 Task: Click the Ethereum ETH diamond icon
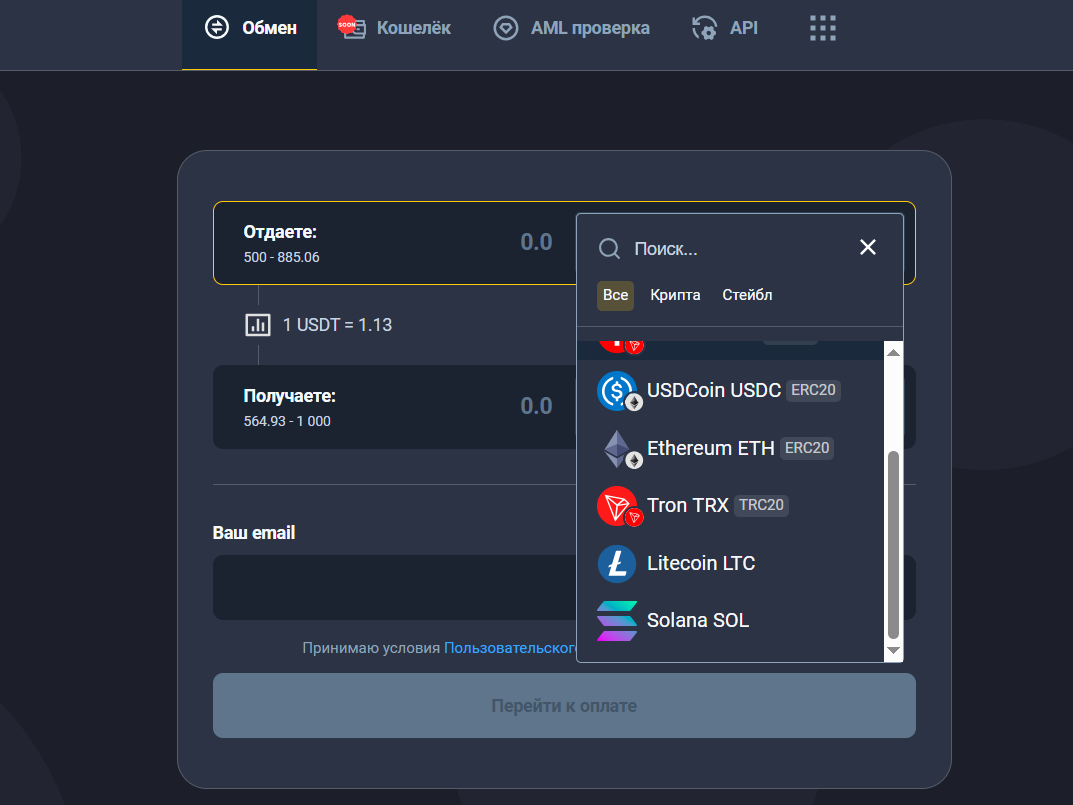pos(617,449)
